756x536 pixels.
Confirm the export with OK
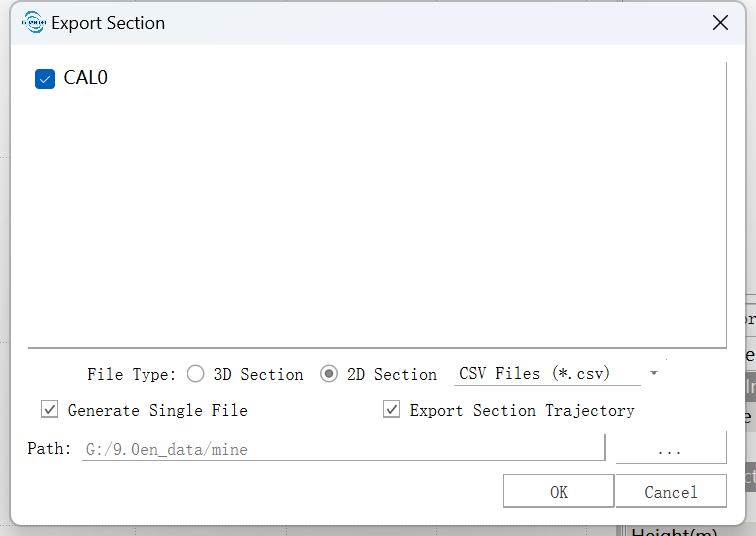click(x=558, y=491)
